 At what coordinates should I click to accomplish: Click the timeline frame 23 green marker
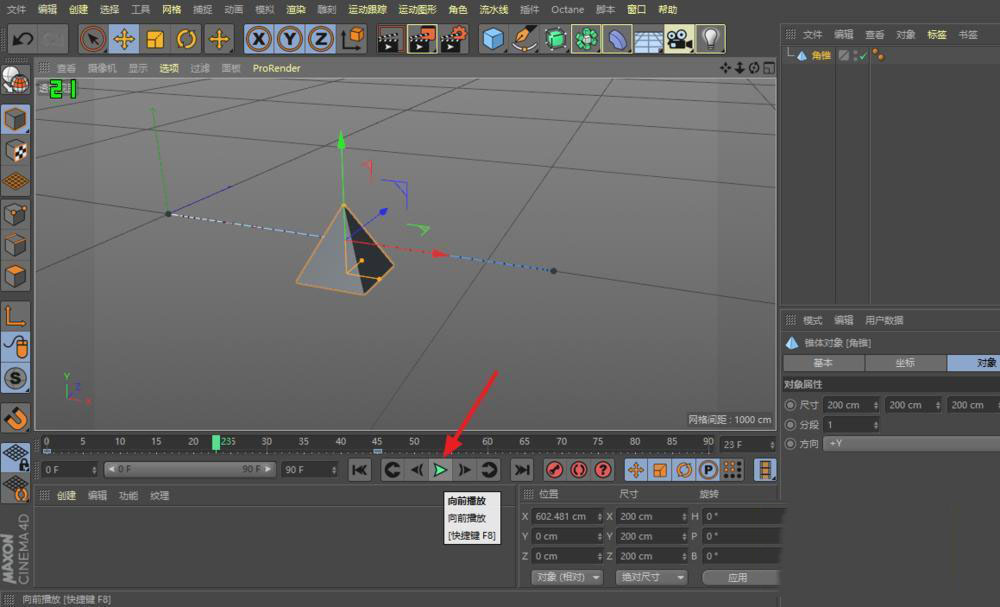(x=216, y=442)
